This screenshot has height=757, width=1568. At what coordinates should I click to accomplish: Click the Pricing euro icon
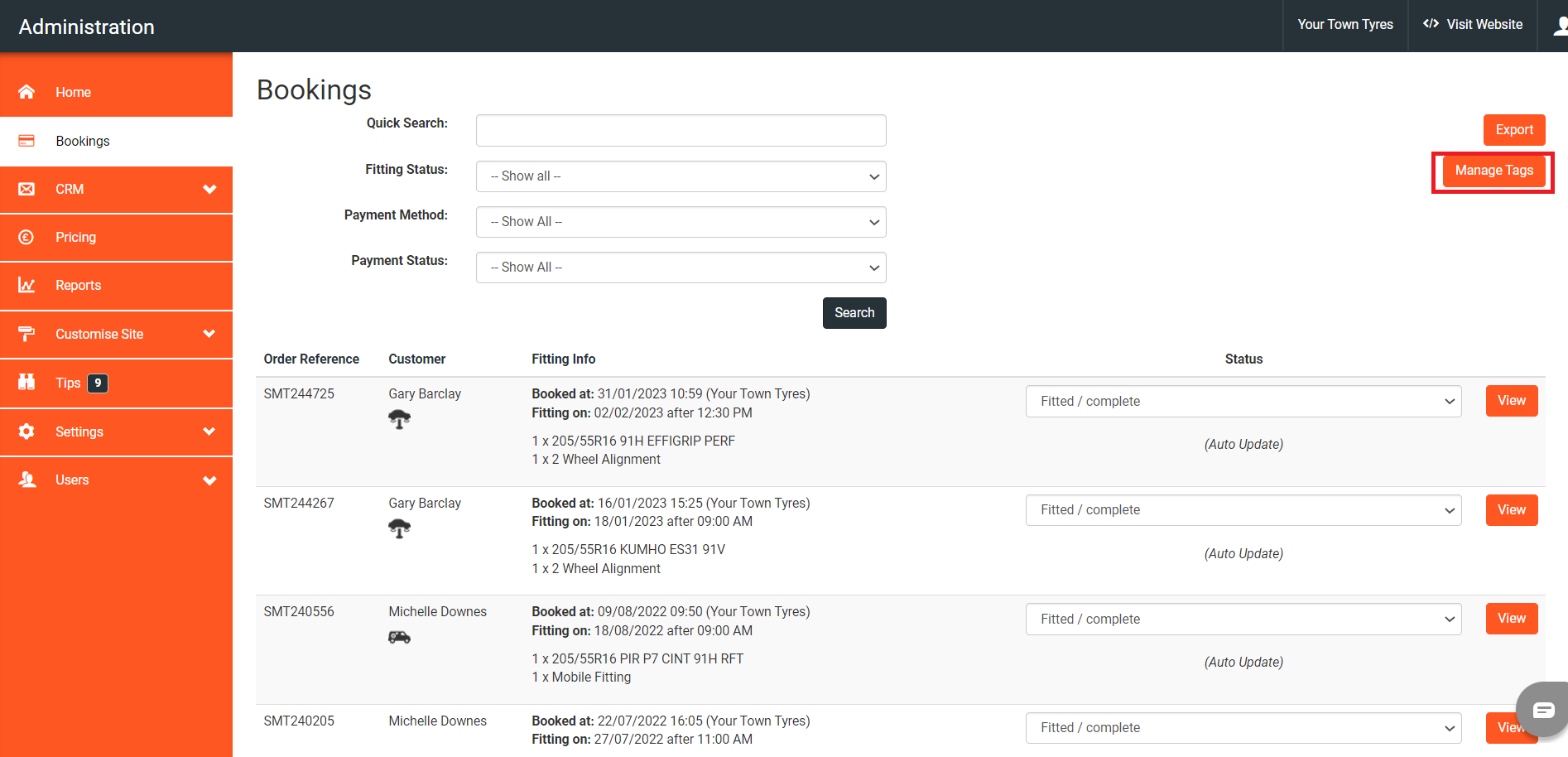pyautogui.click(x=26, y=238)
